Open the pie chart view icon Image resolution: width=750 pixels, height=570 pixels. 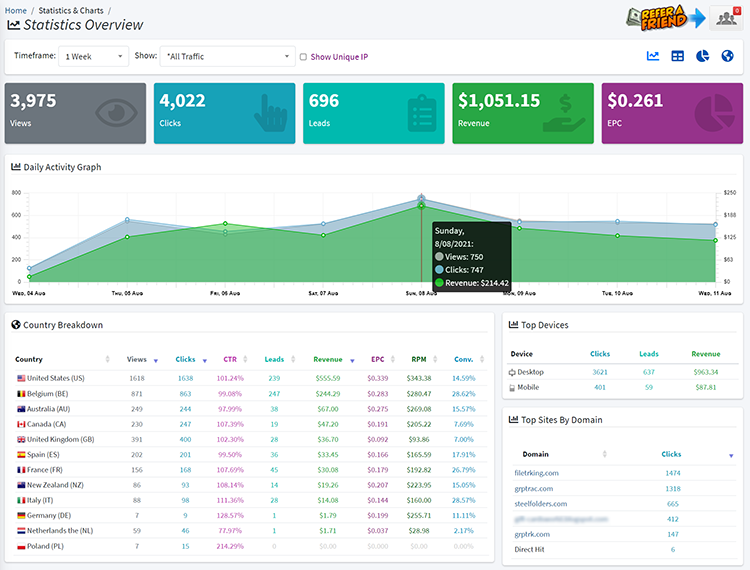coord(703,56)
